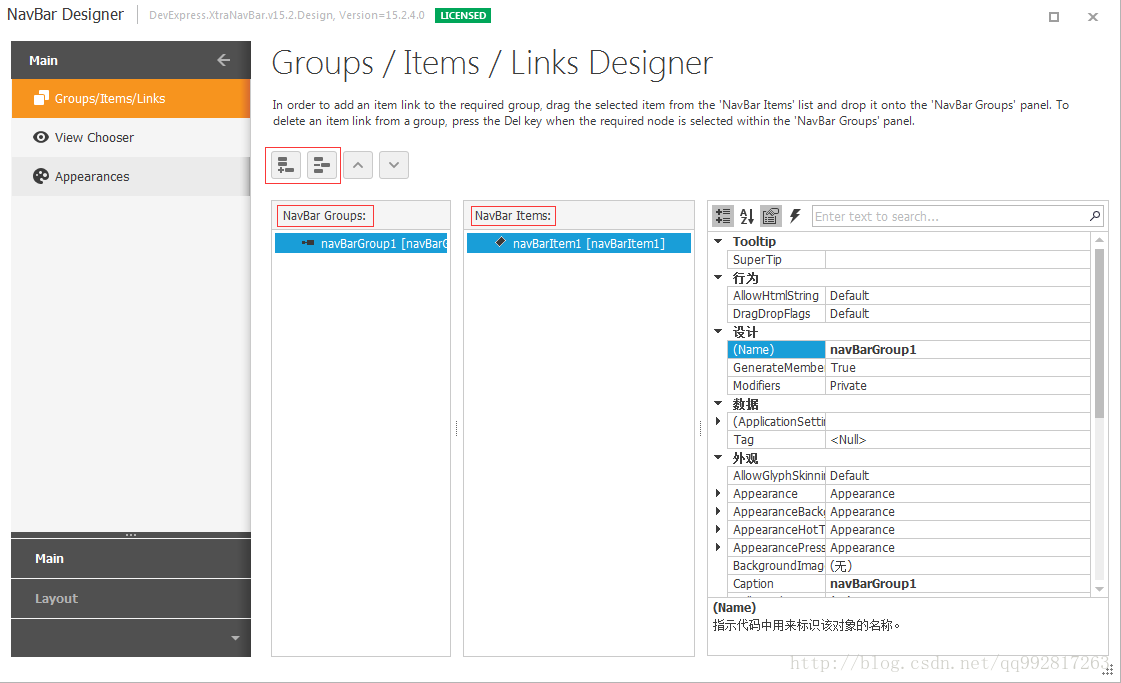
Task: Select the (Name) property row label
Action: (776, 350)
